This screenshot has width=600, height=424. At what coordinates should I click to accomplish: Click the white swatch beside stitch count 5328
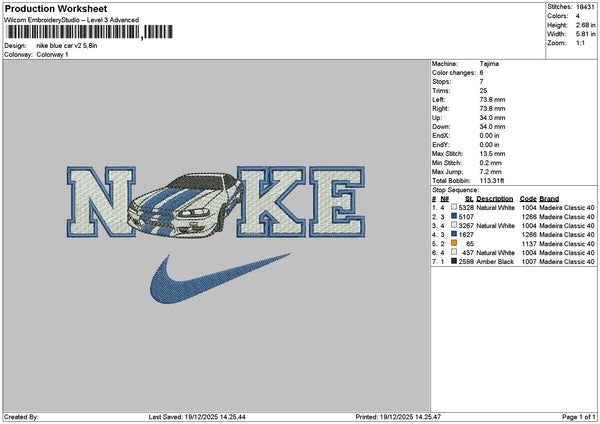tap(454, 207)
